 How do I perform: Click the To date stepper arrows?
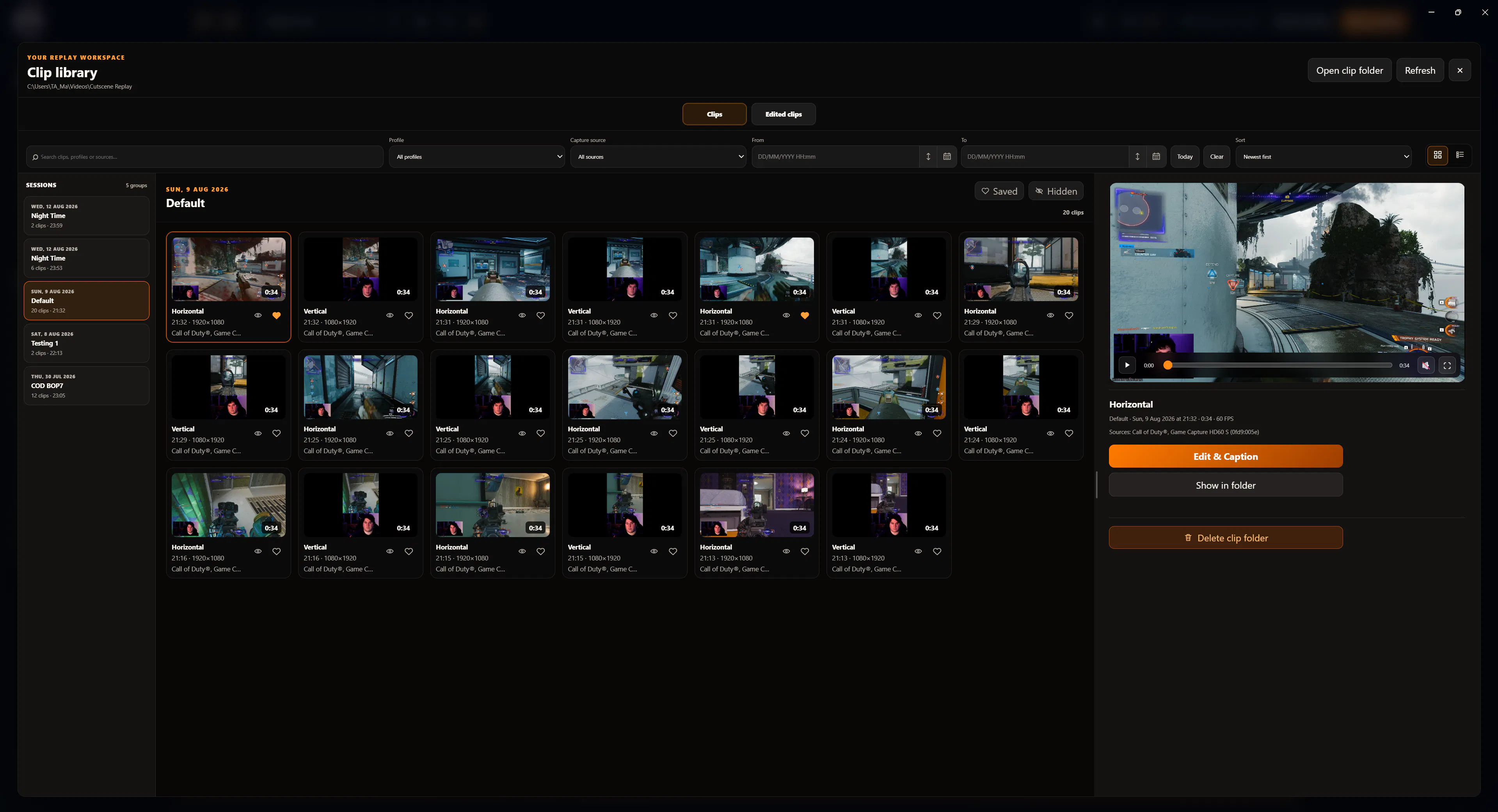tap(1137, 156)
